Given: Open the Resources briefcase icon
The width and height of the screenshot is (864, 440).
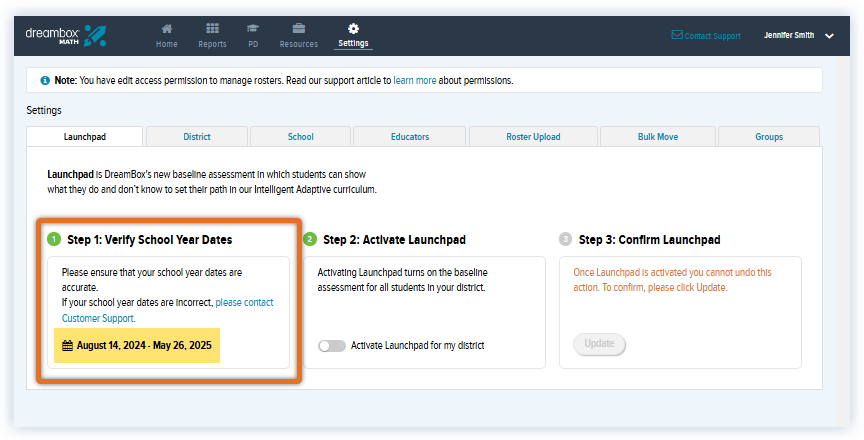Looking at the screenshot, I should 299,28.
